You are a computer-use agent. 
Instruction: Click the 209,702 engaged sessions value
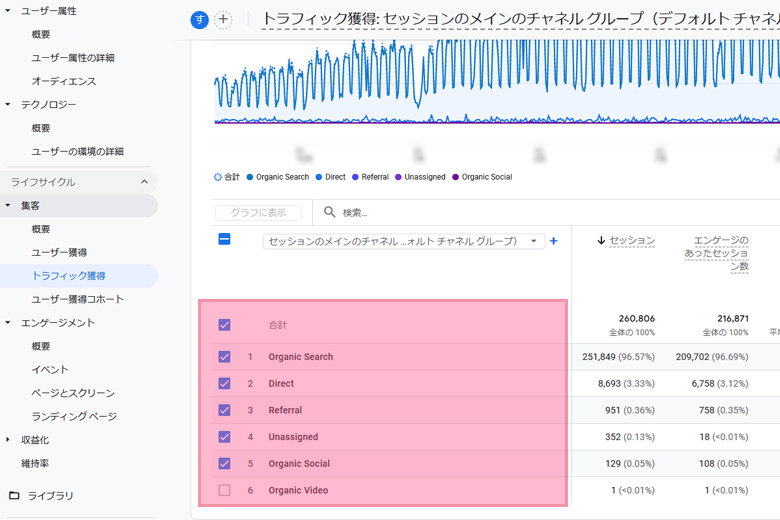pyautogui.click(x=692, y=357)
